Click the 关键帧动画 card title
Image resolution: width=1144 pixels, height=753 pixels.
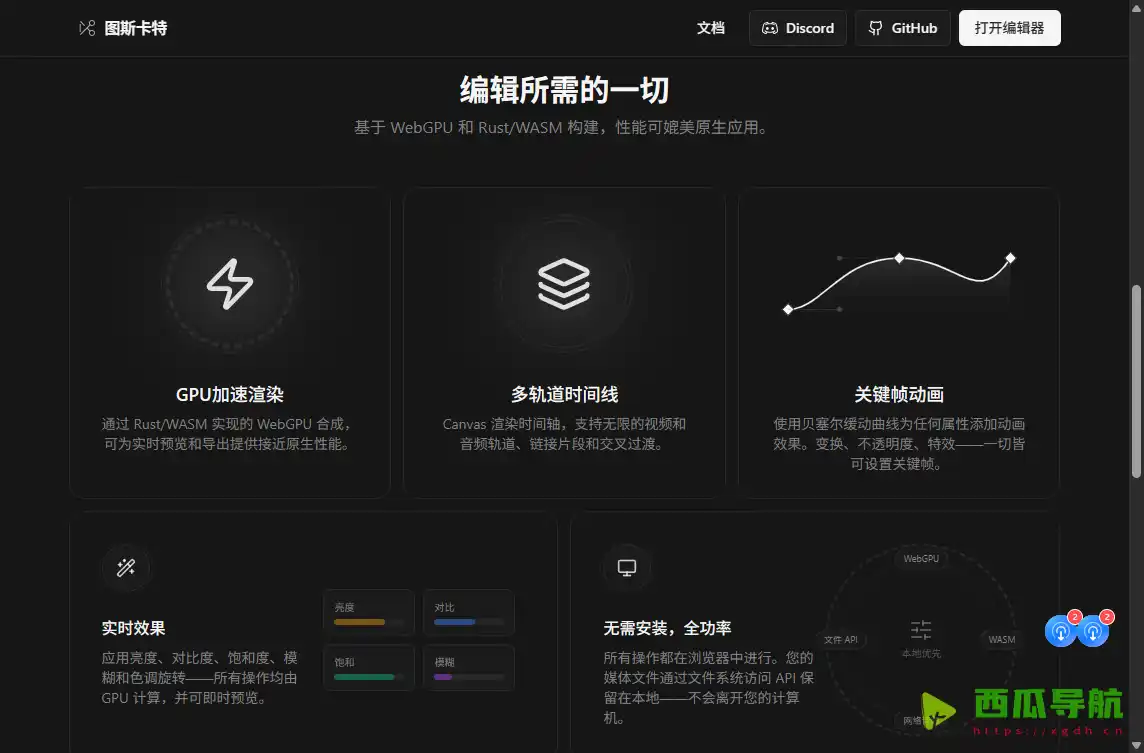pyautogui.click(x=899, y=395)
